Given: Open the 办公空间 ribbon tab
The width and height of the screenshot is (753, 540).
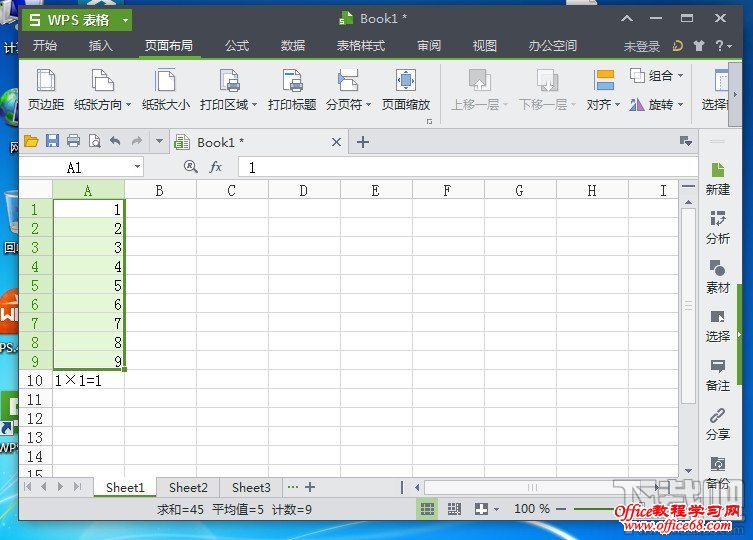Looking at the screenshot, I should coord(553,46).
